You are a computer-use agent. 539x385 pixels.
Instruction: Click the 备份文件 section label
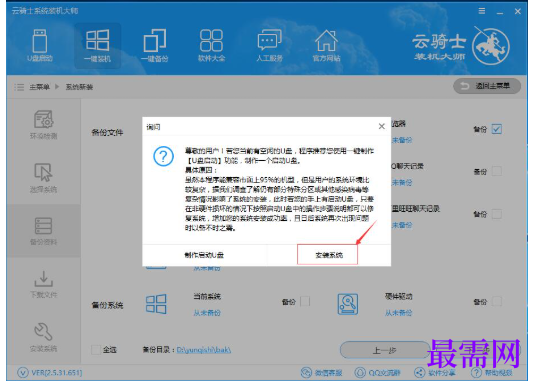click(x=107, y=133)
